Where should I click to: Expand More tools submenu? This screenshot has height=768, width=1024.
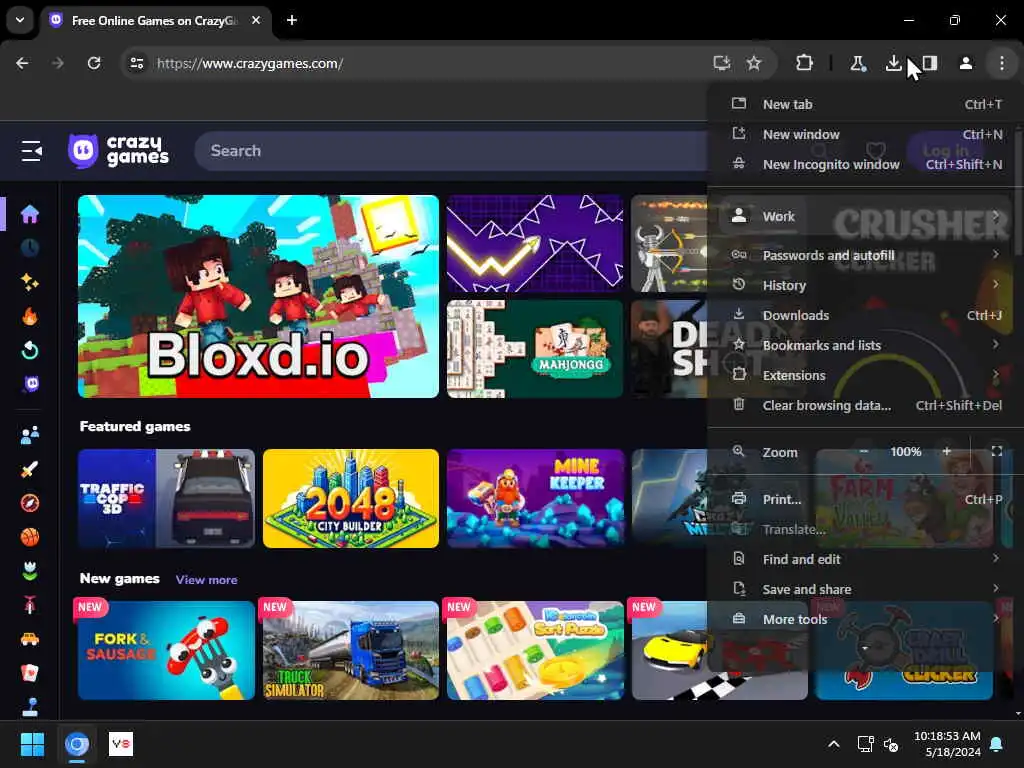point(866,620)
